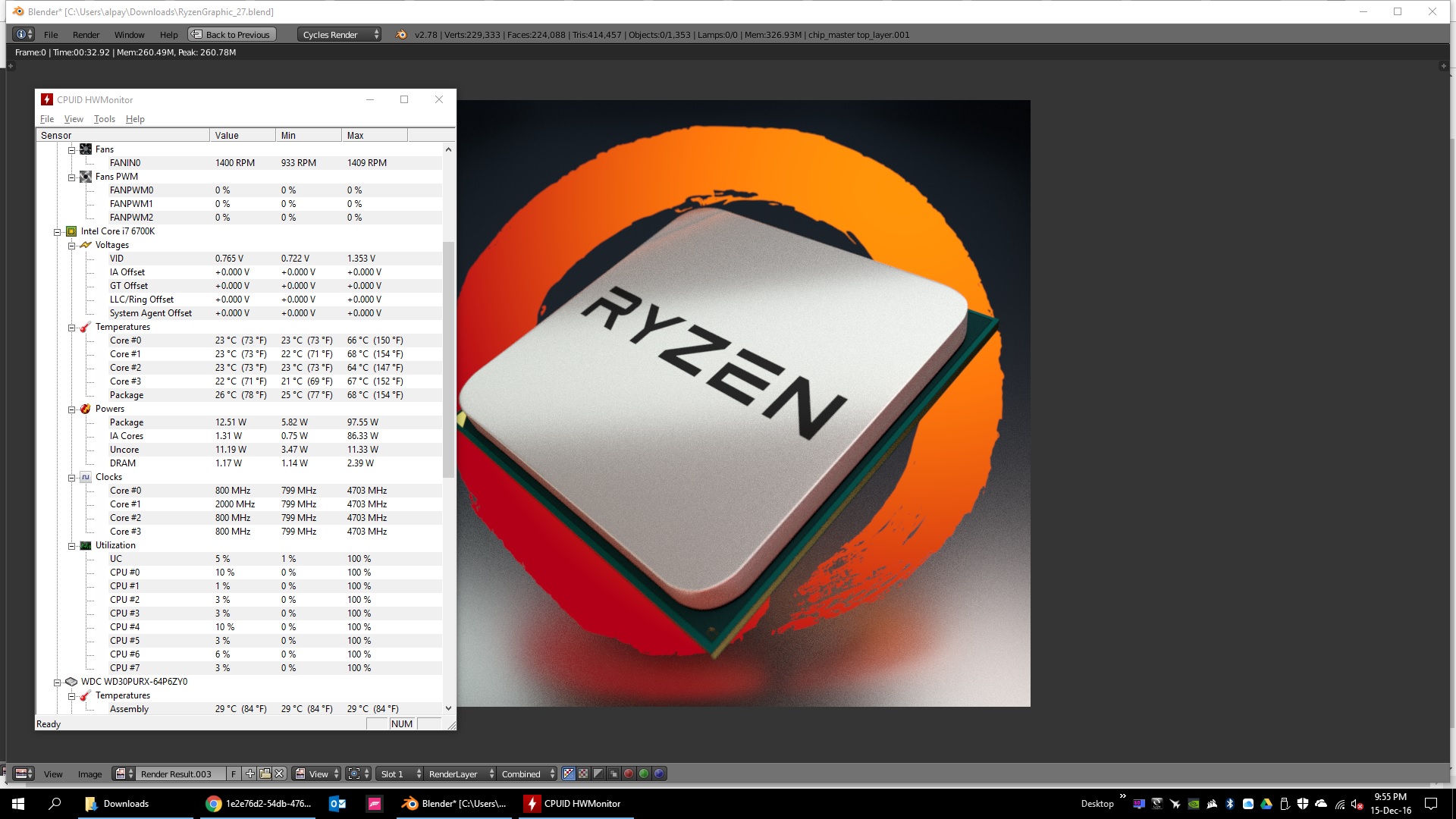Viewport: 1456px width, 819px height.
Task: Open the image editor type selector at bottom left
Action: 24,773
